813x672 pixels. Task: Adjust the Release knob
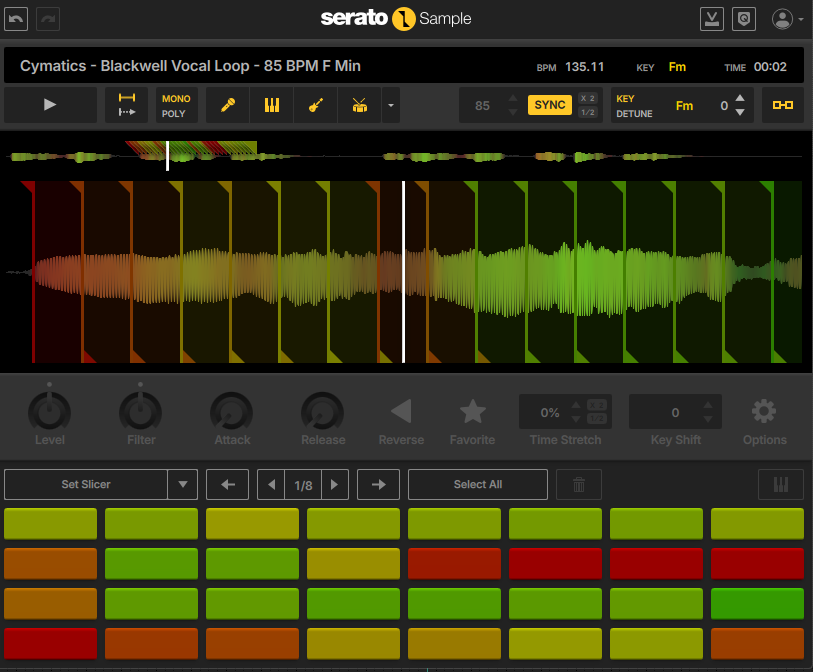pyautogui.click(x=323, y=413)
